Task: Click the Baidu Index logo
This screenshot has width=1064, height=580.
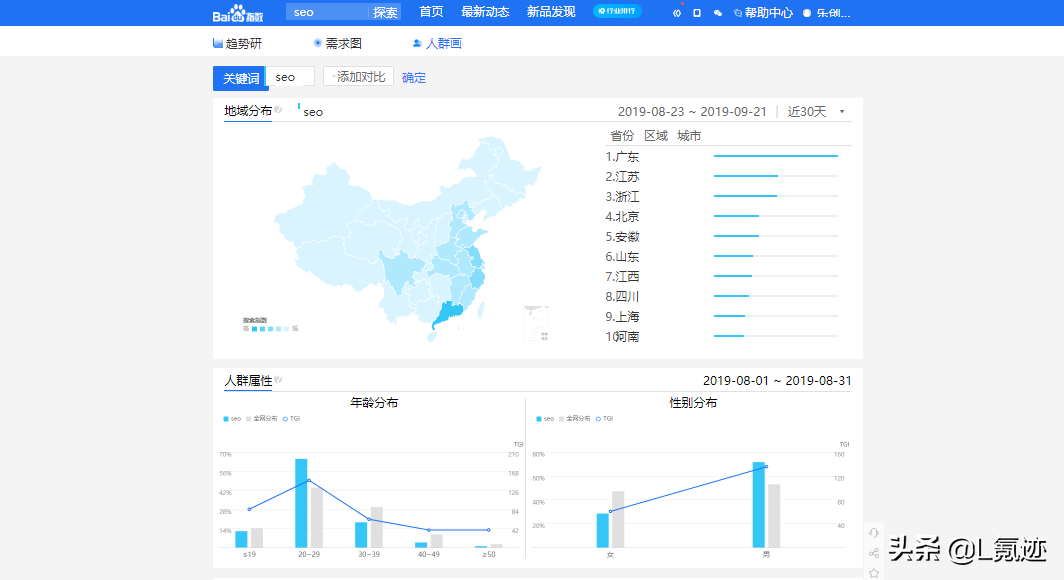Action: [x=238, y=13]
